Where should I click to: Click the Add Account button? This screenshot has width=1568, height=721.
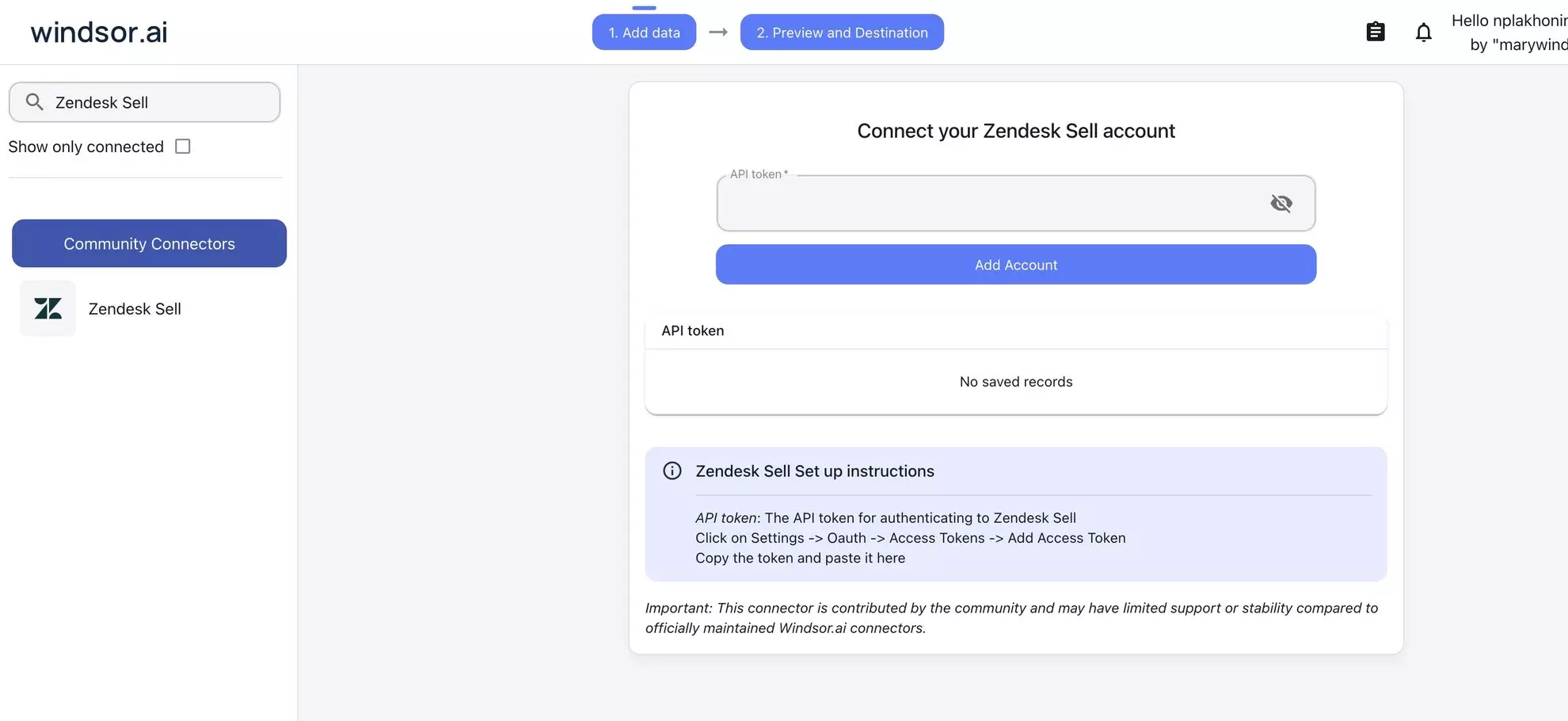[1015, 265]
